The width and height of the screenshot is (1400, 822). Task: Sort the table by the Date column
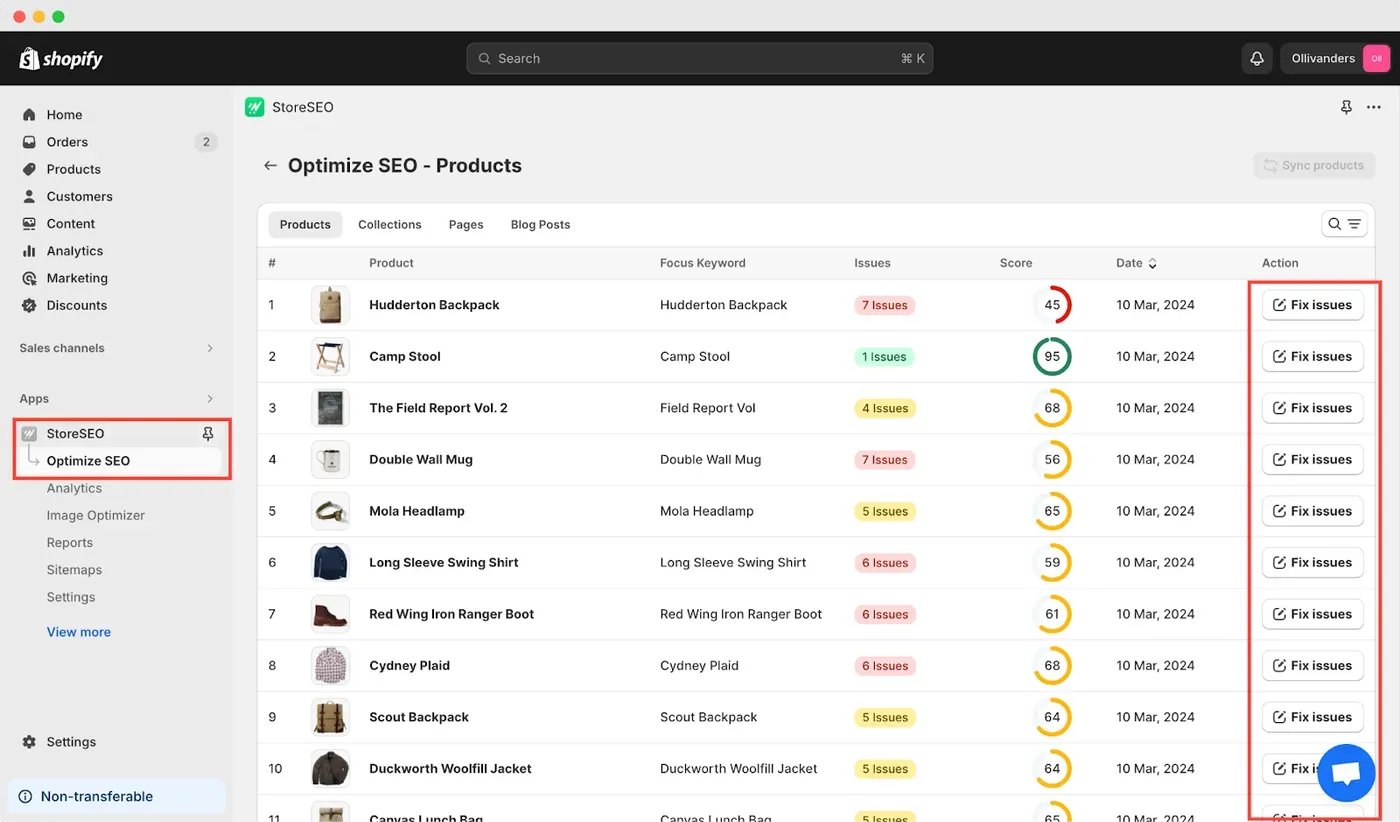click(x=1137, y=263)
